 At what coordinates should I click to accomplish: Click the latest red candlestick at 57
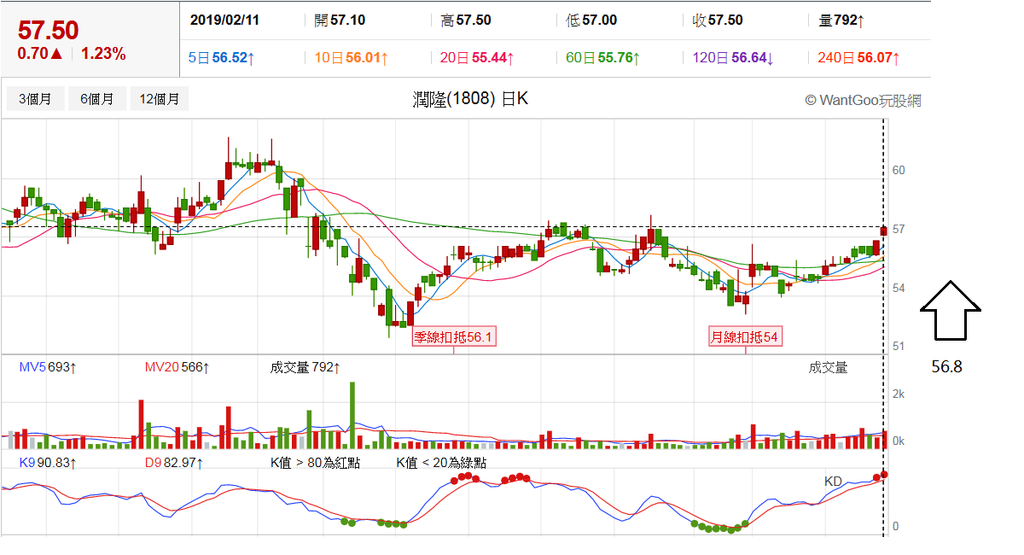[884, 230]
